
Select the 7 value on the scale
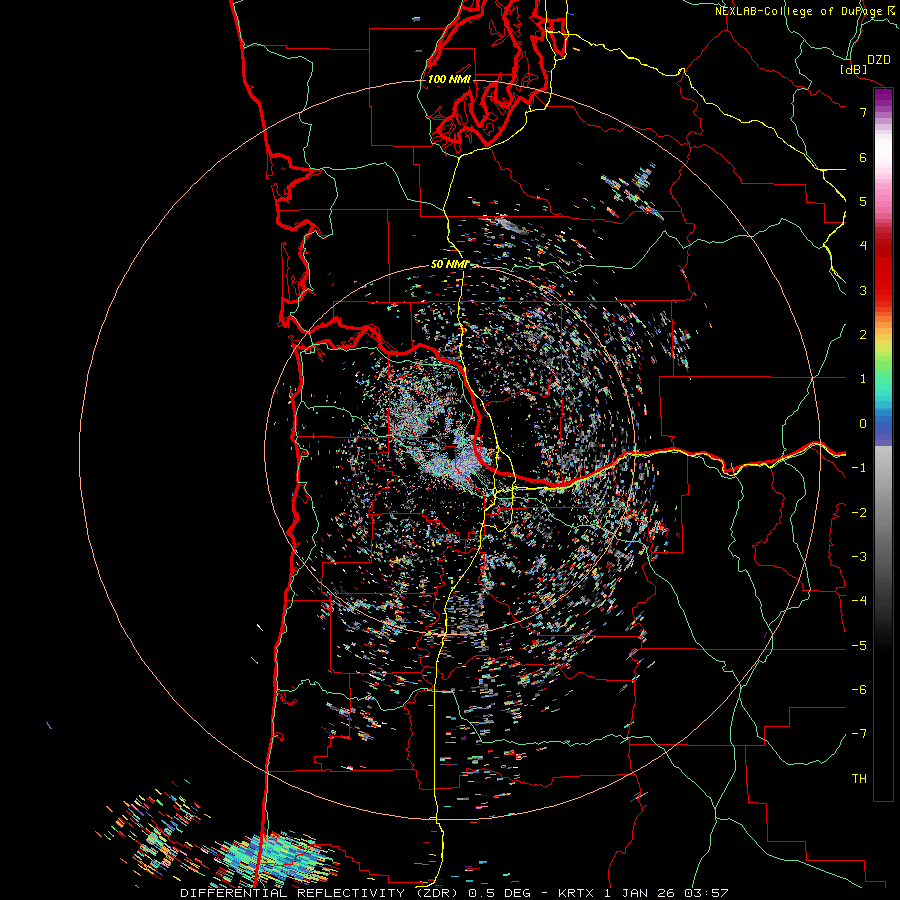coord(863,112)
